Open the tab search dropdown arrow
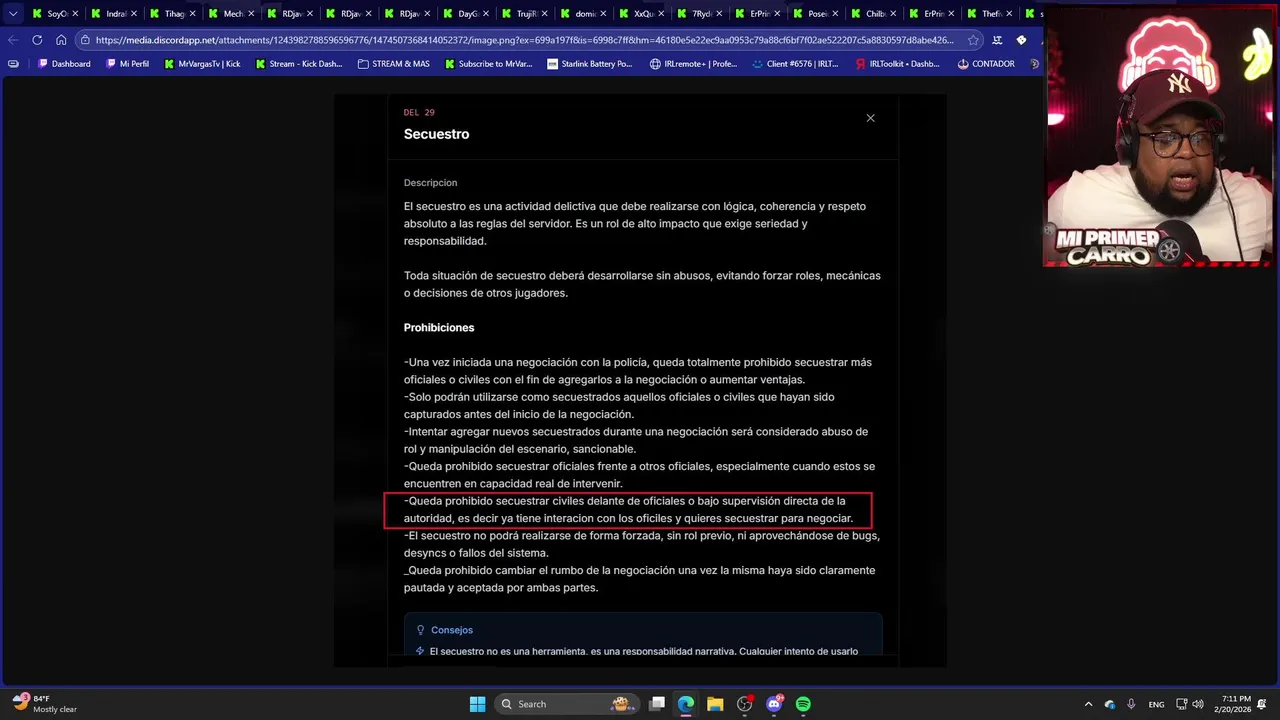The width and height of the screenshot is (1280, 720). [x=12, y=14]
